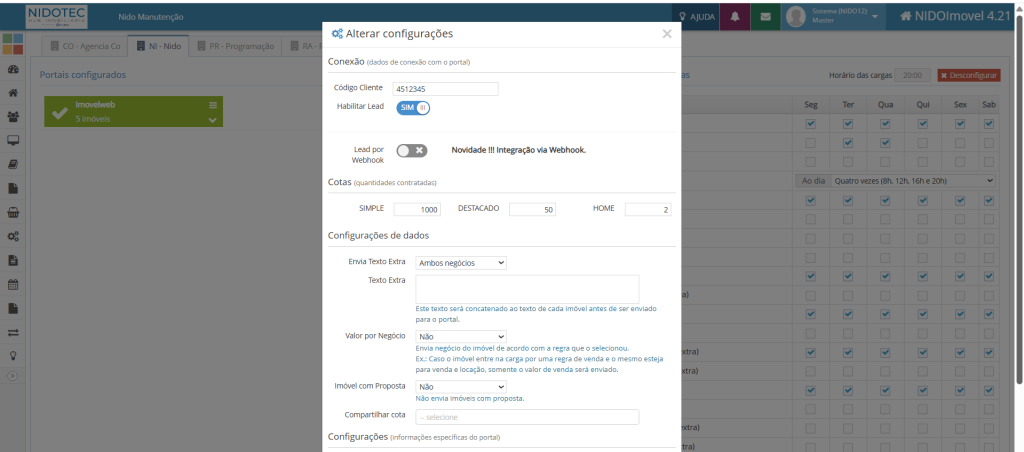Toggle the Habilitar Lead switch
The width and height of the screenshot is (1024, 452).
point(413,107)
